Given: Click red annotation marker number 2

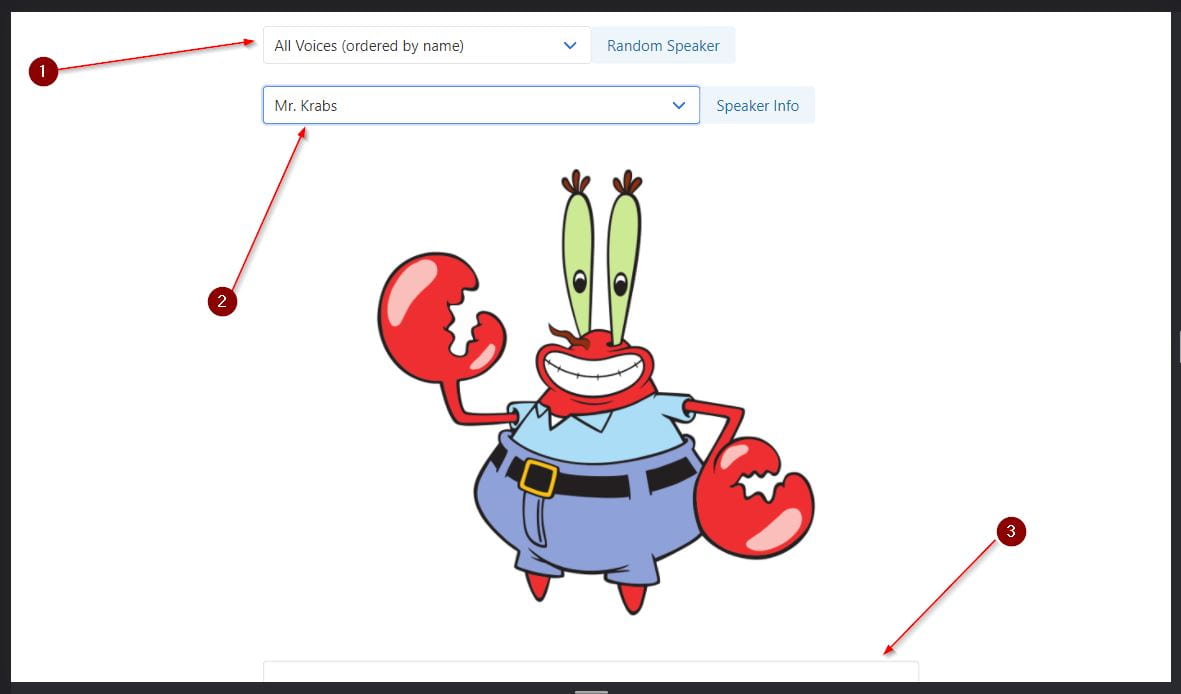Looking at the screenshot, I should pos(222,302).
